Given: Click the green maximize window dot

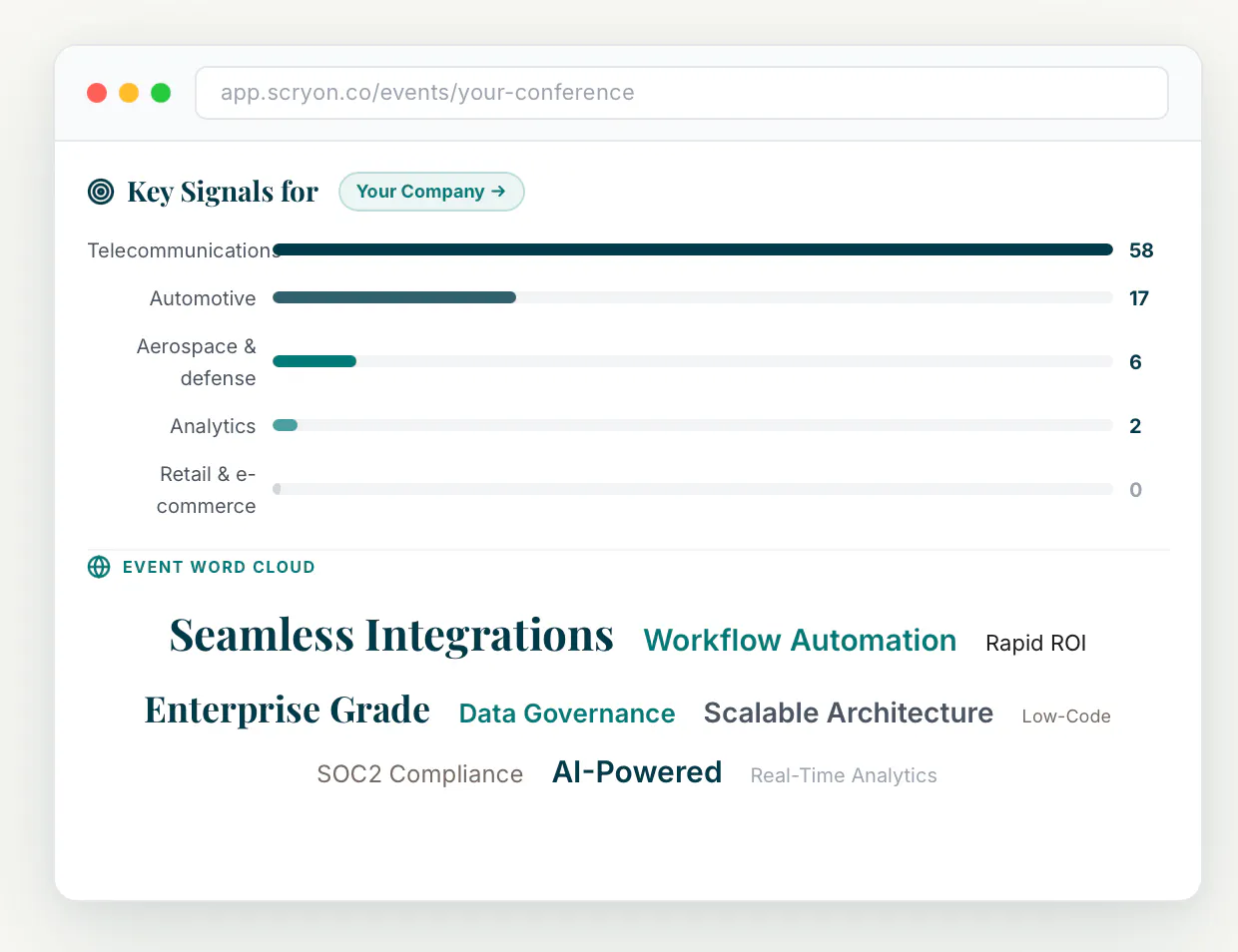Looking at the screenshot, I should (161, 93).
